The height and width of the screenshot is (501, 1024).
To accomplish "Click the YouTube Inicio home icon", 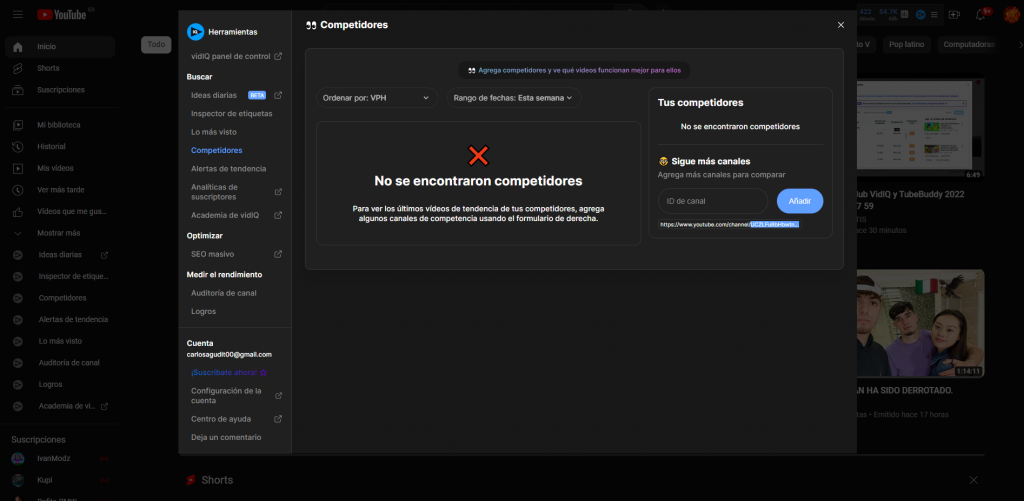I will click(x=18, y=47).
